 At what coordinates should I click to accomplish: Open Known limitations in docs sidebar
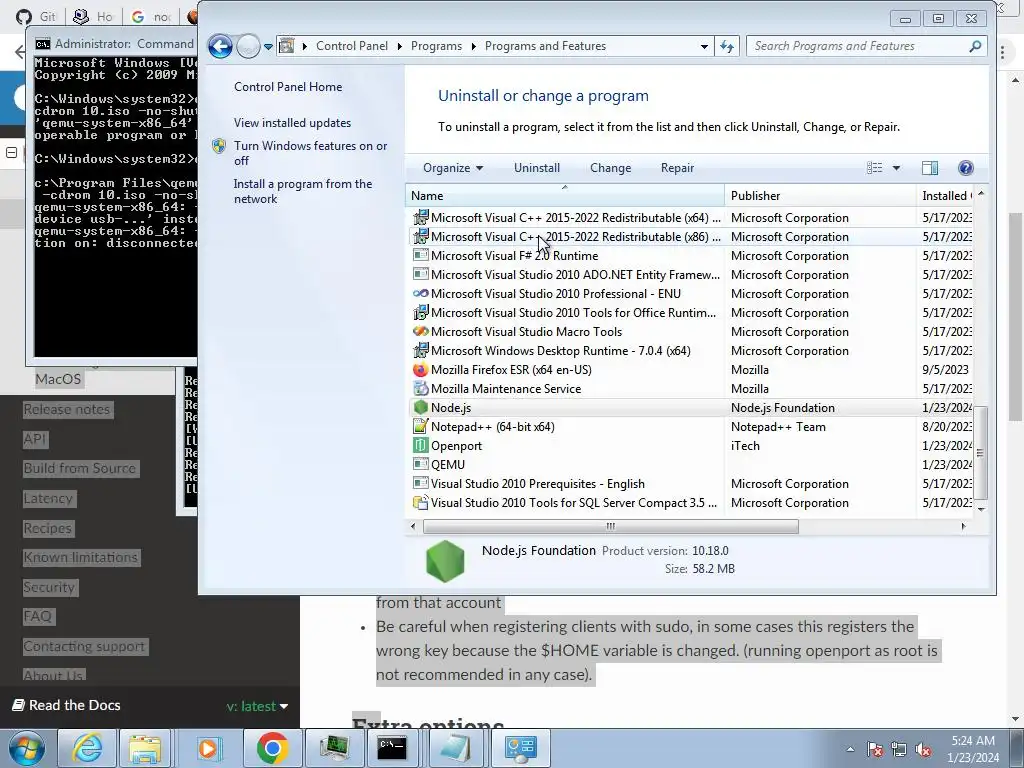81,557
